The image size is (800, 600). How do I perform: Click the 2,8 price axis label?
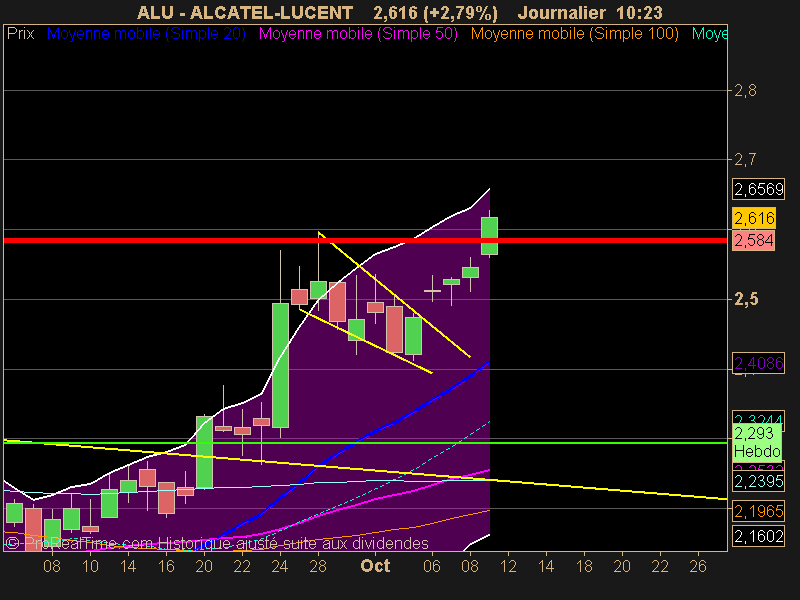pyautogui.click(x=745, y=91)
